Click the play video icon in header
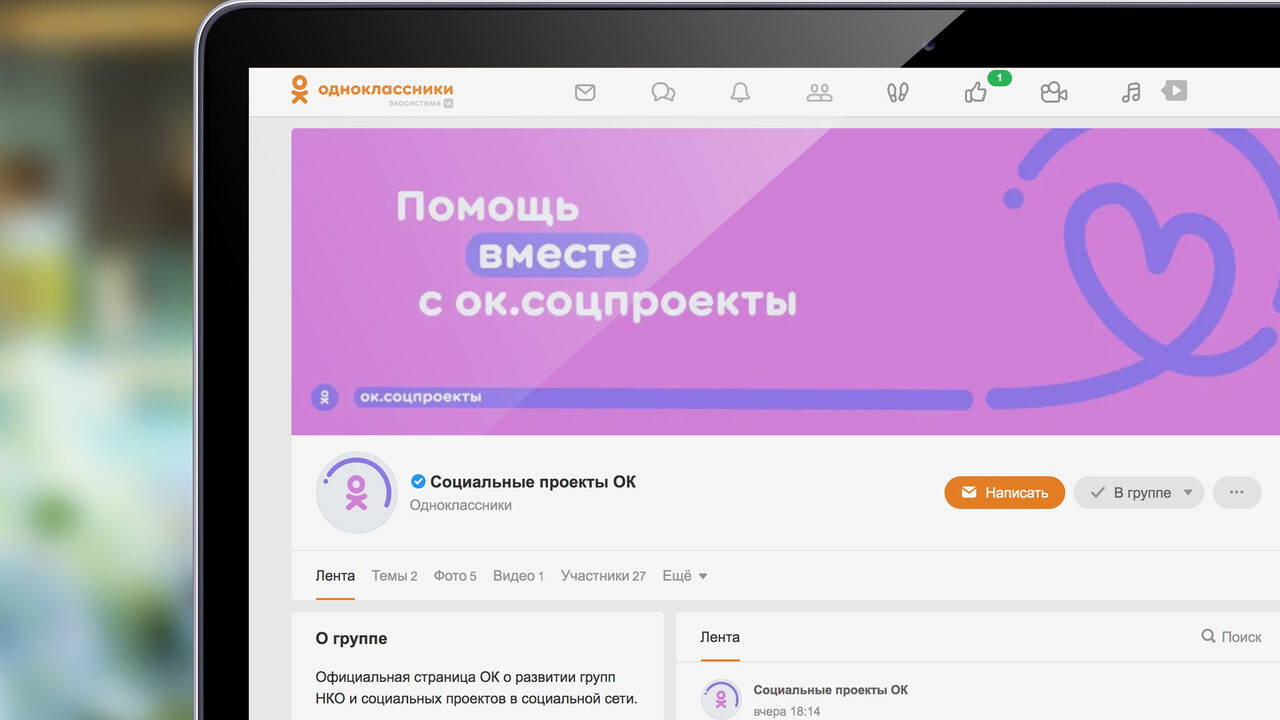This screenshot has height=720, width=1280. 1174,90
